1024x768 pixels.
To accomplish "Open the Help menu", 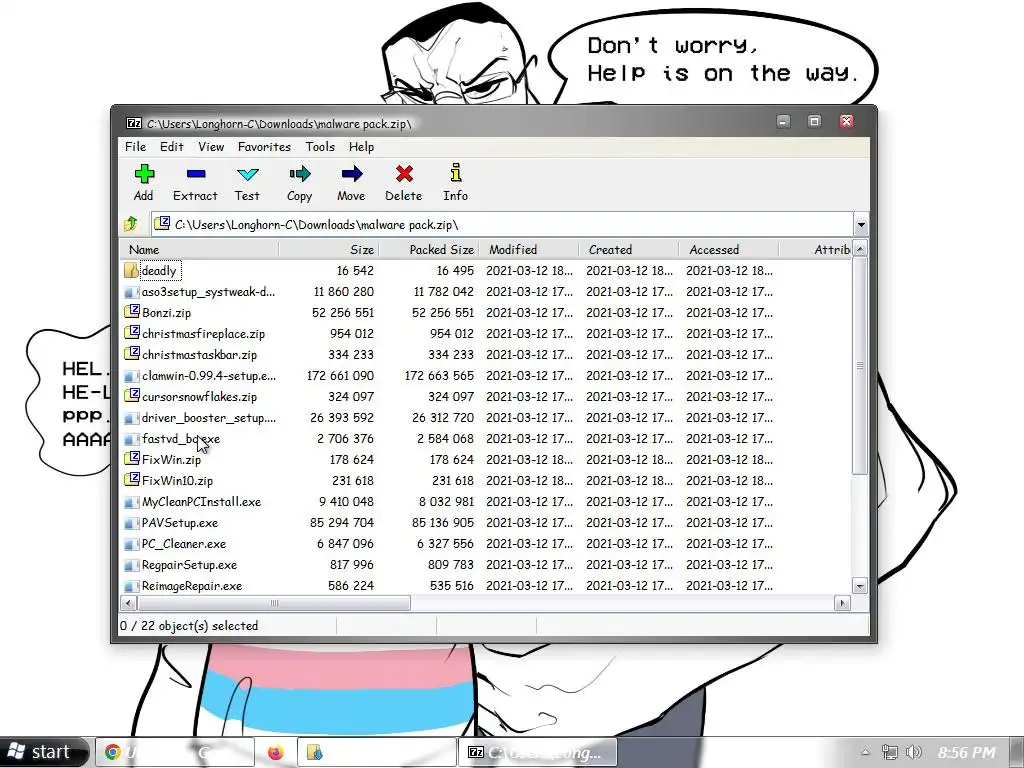I will [361, 147].
